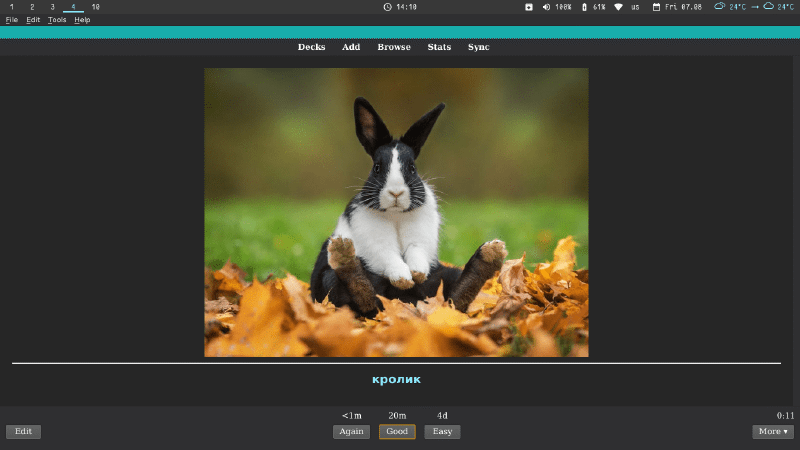Click the calendar date icon

pyautogui.click(x=656, y=7)
